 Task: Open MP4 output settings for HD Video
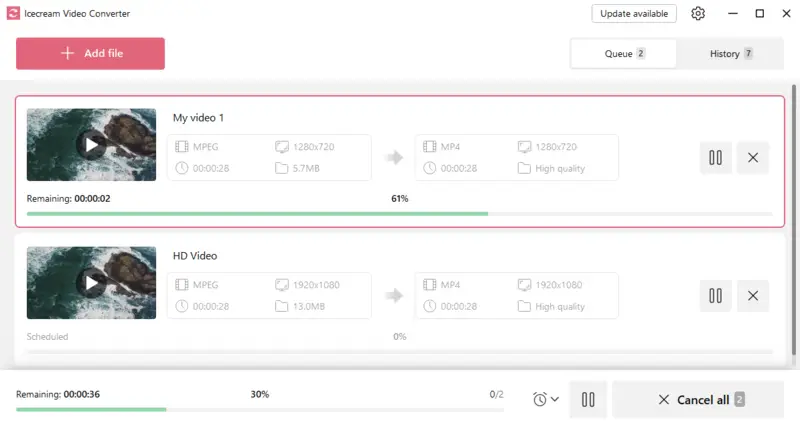point(516,295)
